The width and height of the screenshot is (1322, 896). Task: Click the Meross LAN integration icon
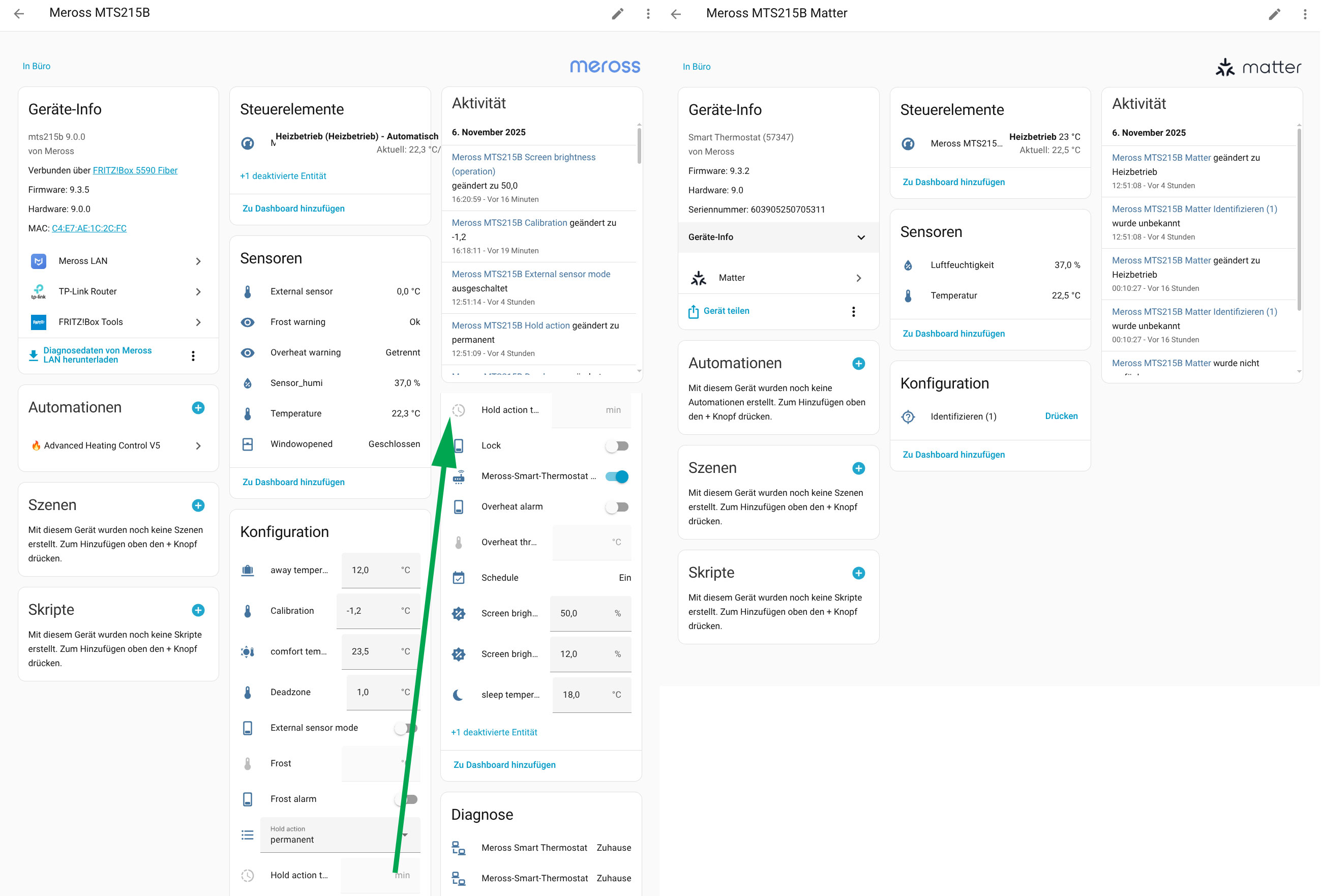39,261
